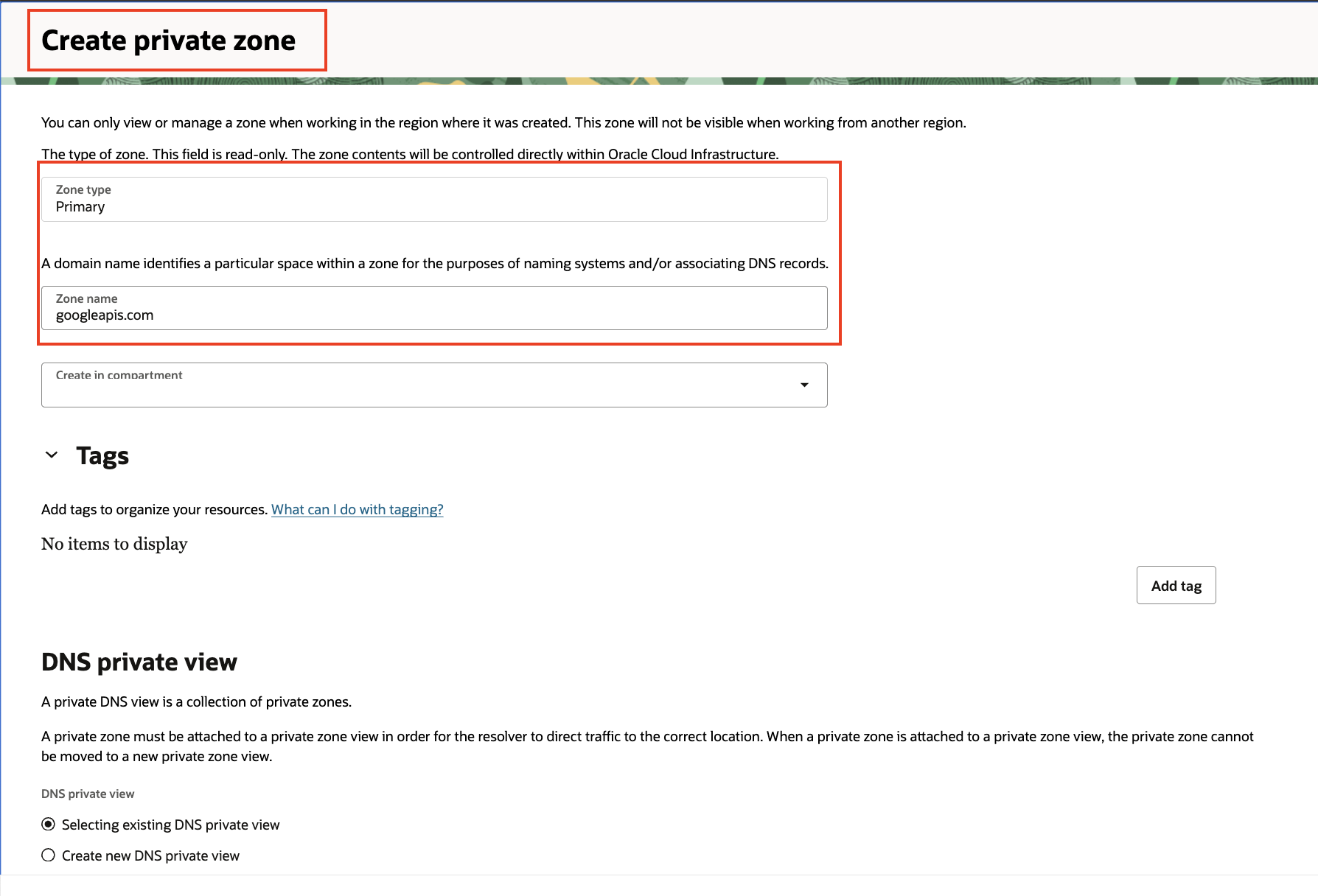Click the zone type read-only explanation text
The width and height of the screenshot is (1318, 896).
[410, 154]
